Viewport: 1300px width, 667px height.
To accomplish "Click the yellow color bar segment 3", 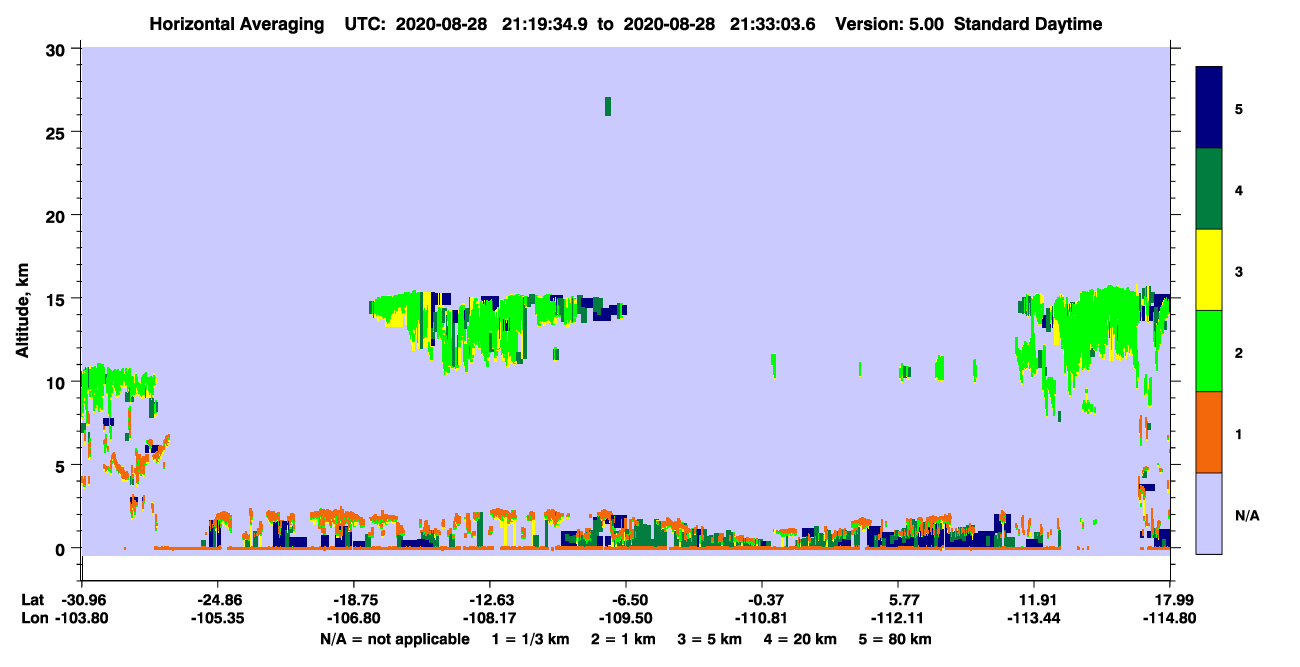I will click(x=1209, y=270).
